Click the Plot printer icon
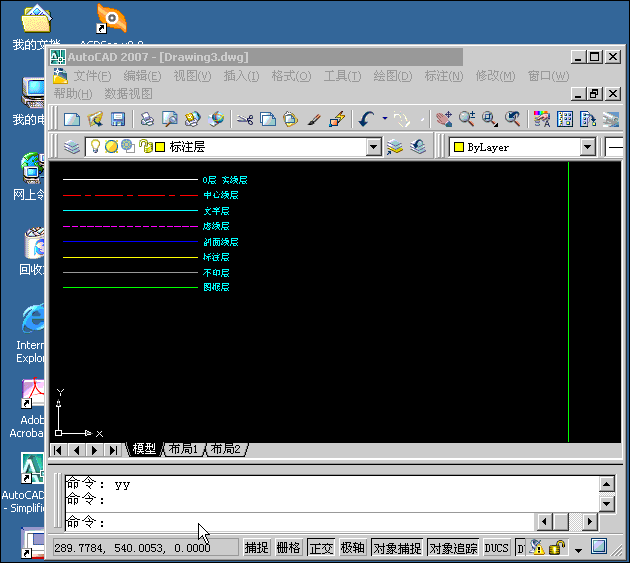This screenshot has width=630, height=563. pos(147,119)
